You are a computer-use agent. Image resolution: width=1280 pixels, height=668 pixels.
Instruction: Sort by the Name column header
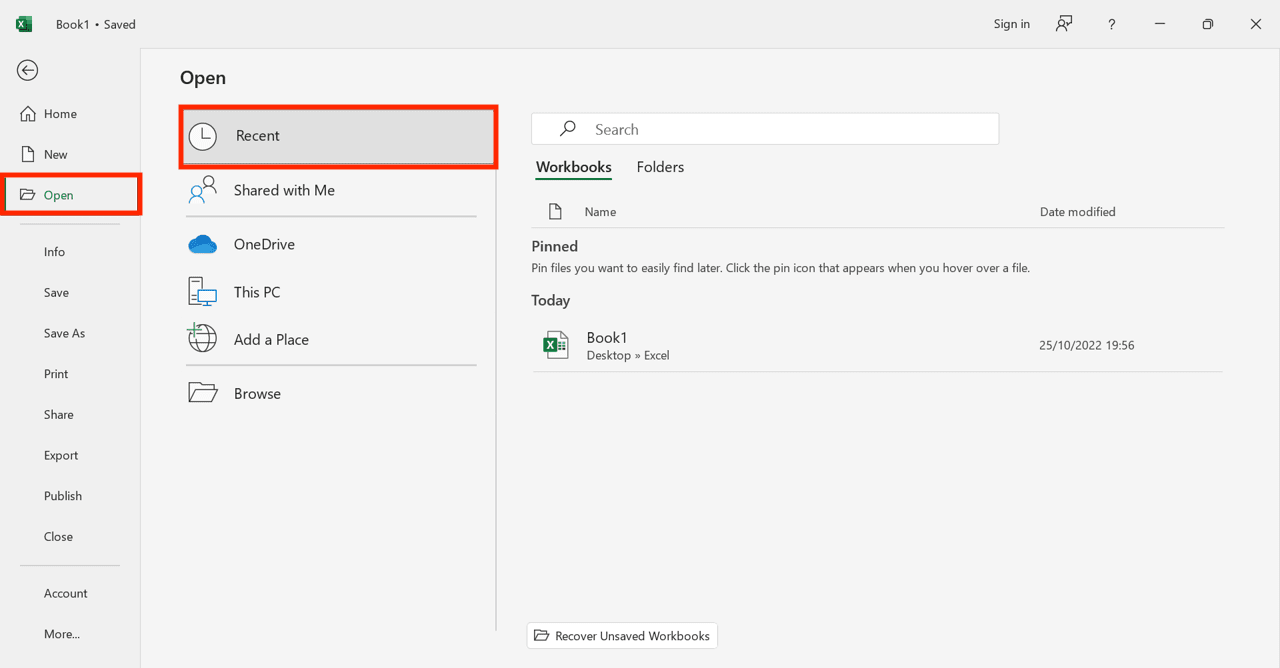(x=600, y=212)
